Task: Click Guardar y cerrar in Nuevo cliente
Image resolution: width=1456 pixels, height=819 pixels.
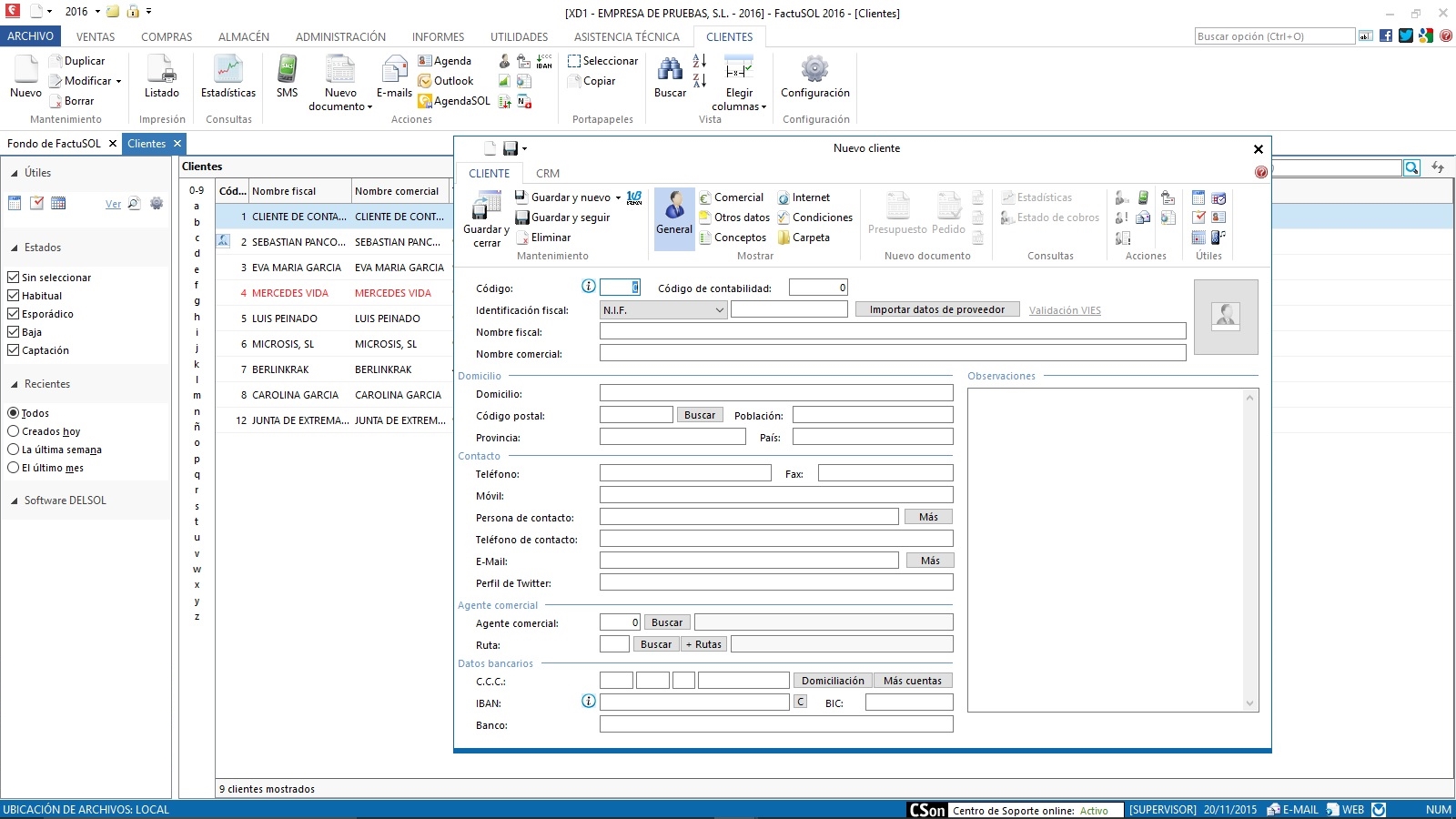Action: tap(487, 219)
